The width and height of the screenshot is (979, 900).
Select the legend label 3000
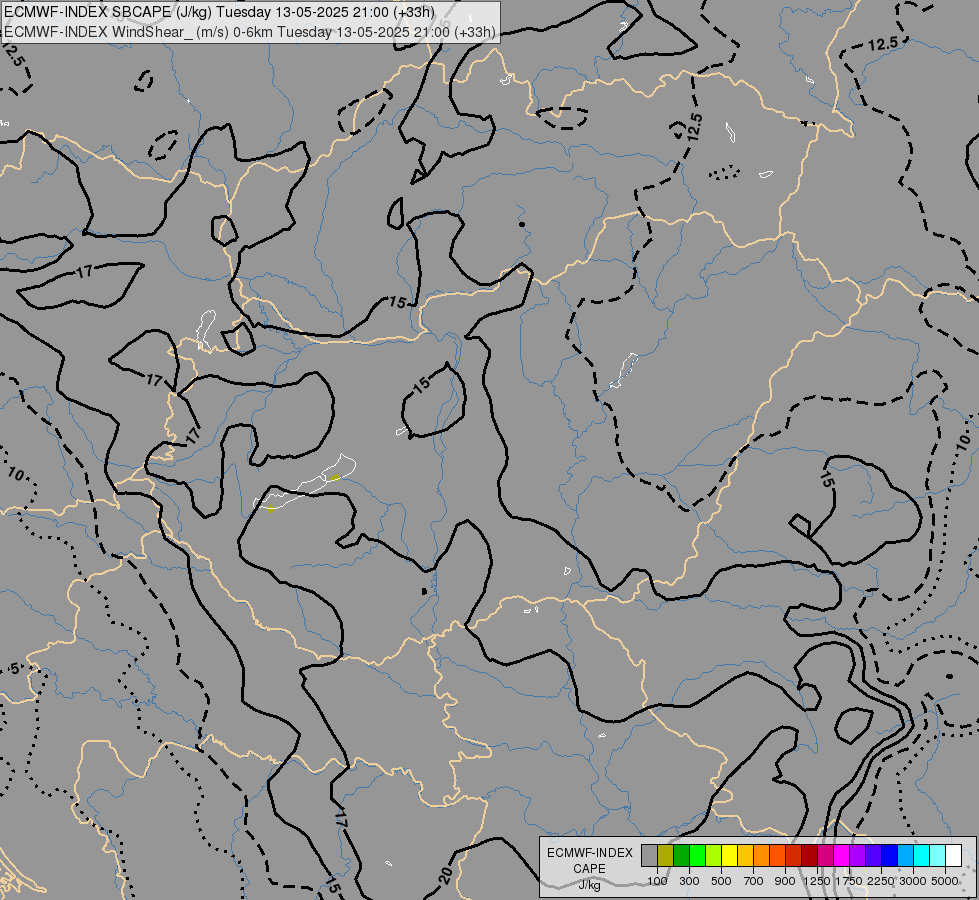pyautogui.click(x=913, y=881)
